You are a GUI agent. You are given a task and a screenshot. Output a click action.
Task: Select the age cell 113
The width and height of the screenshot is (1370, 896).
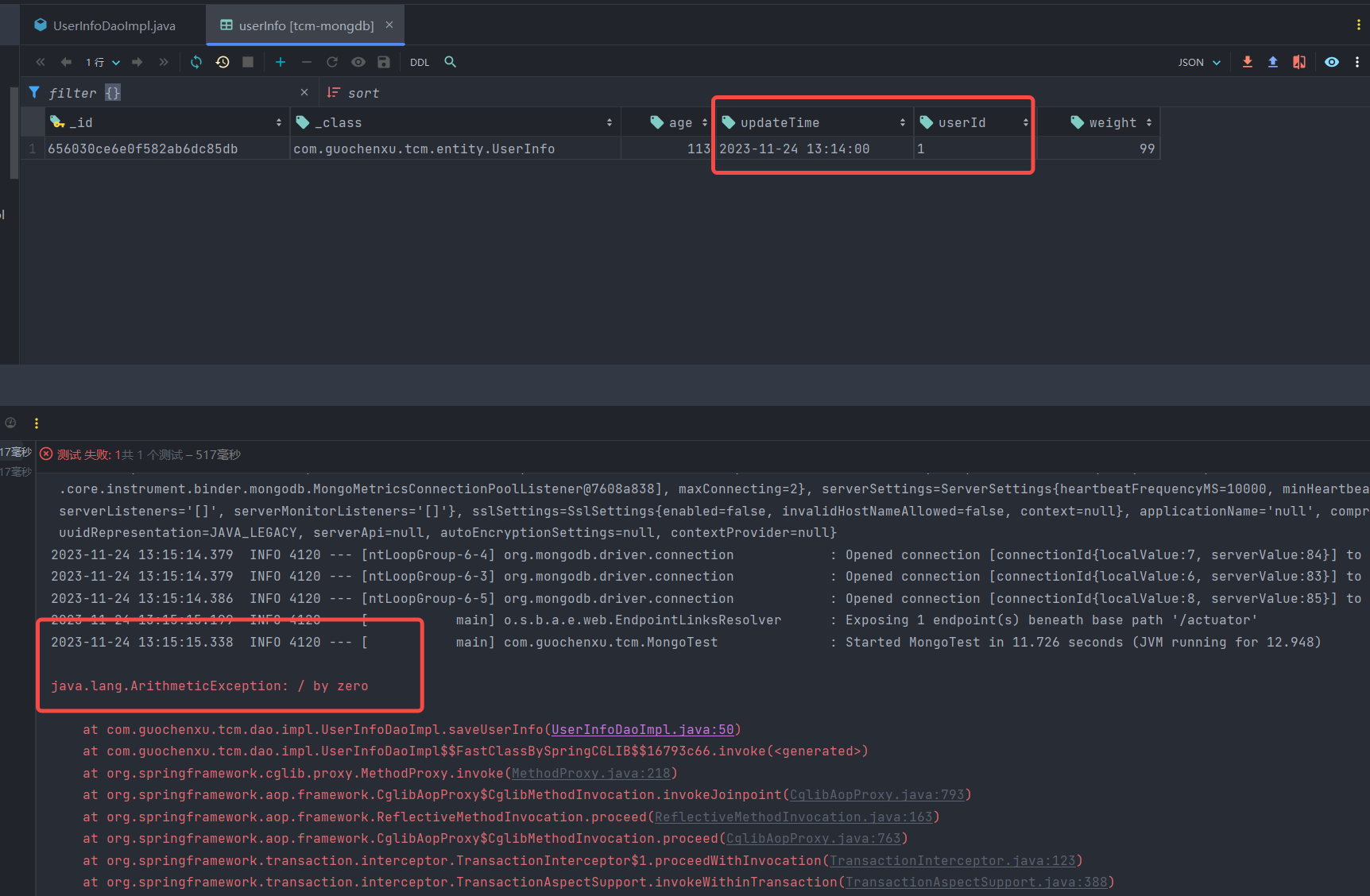666,149
